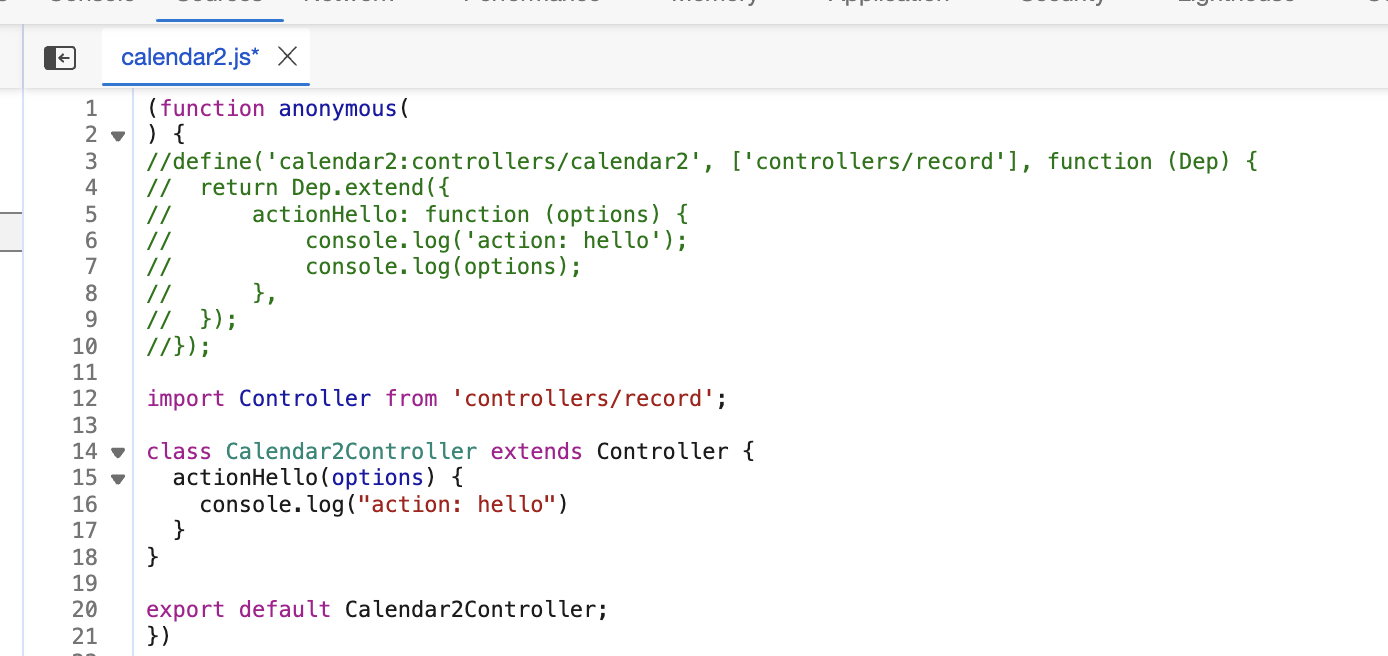Click line number 1 in the gutter
Screen dimensions: 1388x656
point(91,108)
